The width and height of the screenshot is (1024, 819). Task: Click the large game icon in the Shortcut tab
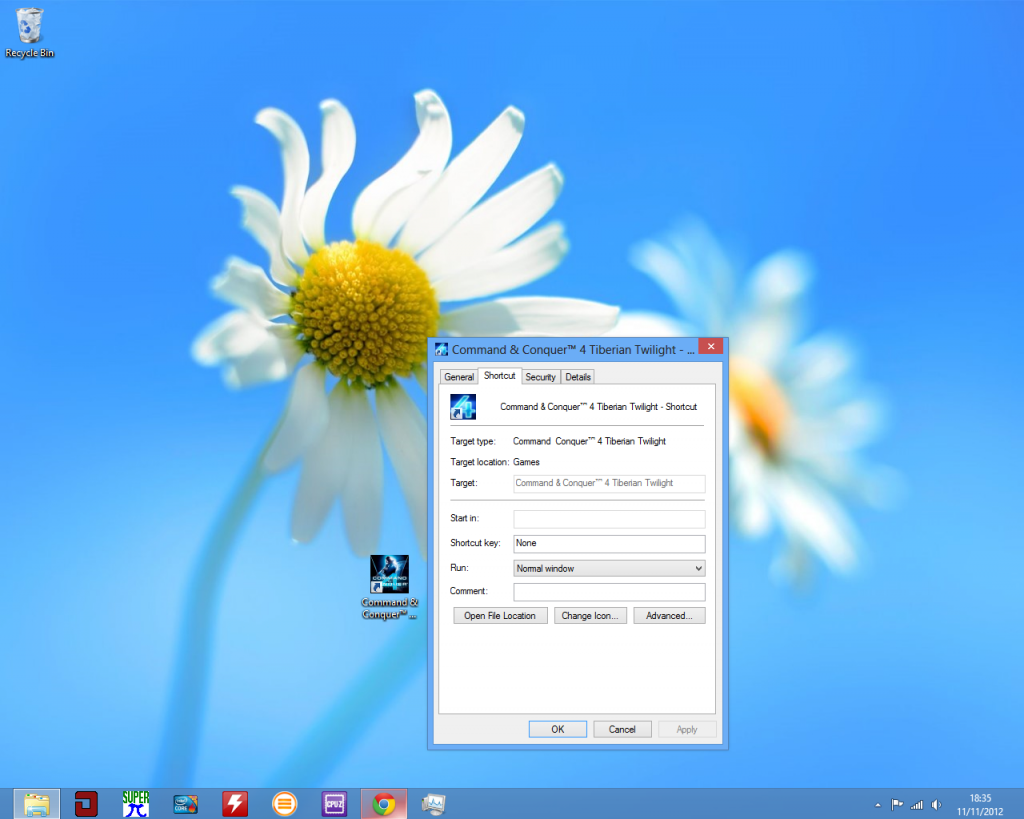[x=463, y=407]
